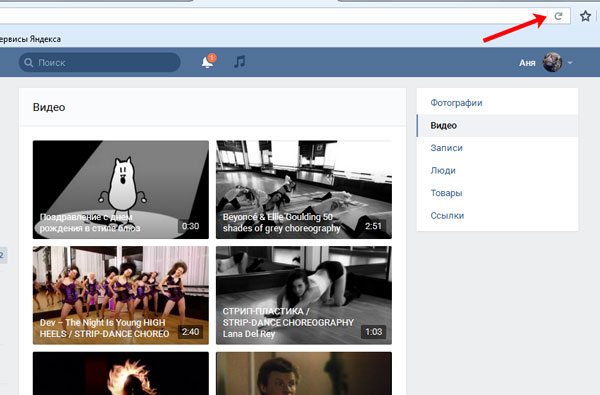Play the Beyoncé & Ellie Goulding choreography video
The image size is (600, 395).
click(304, 189)
